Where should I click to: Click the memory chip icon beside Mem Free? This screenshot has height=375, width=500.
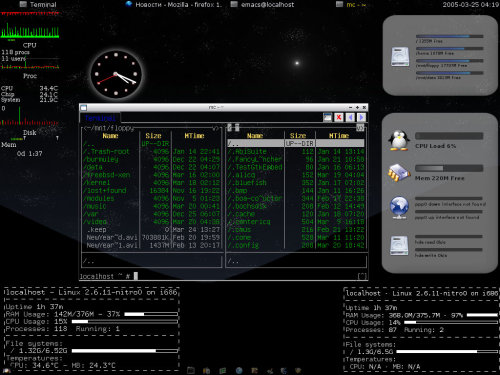click(399, 172)
